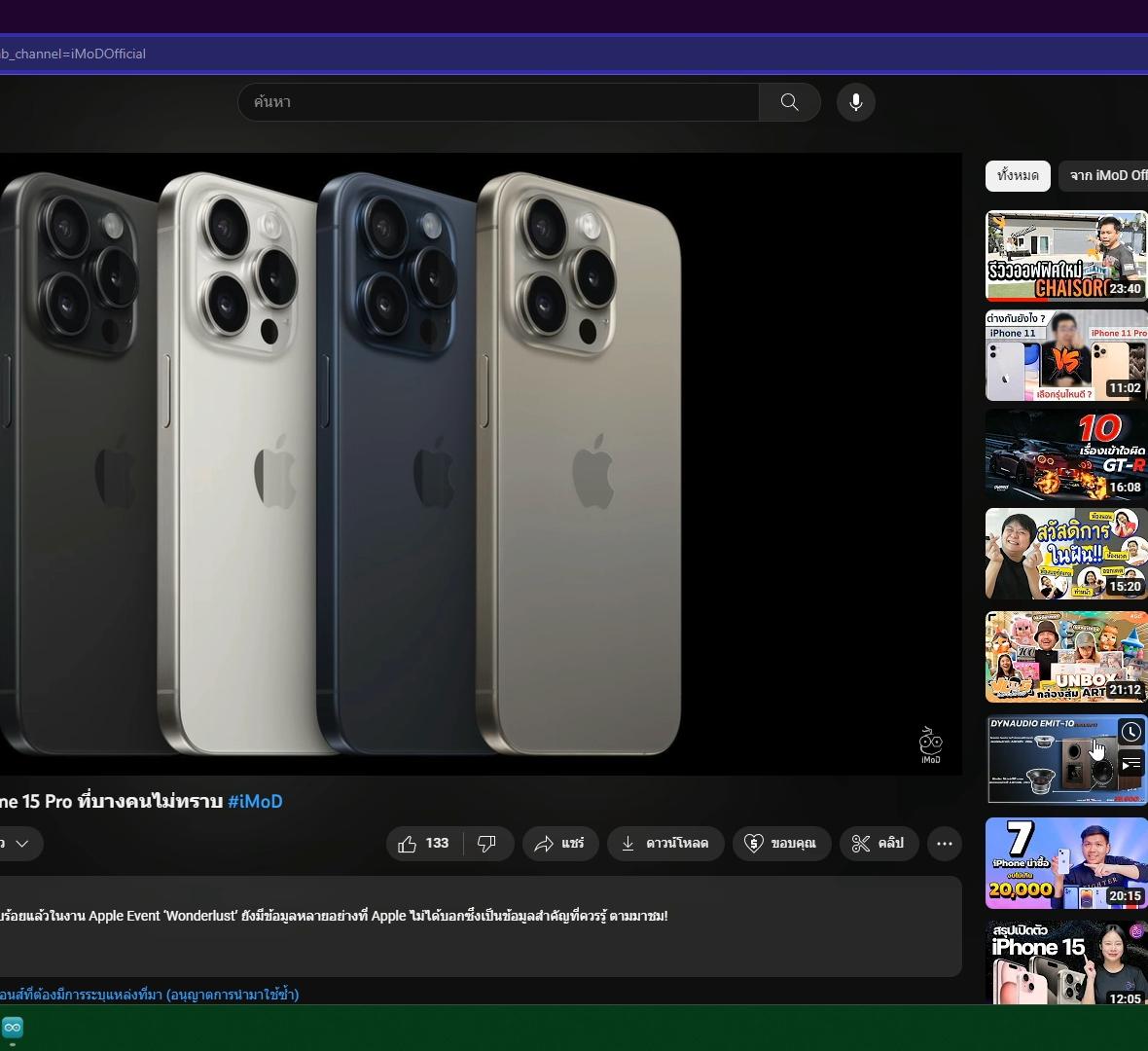Screen dimensions: 1148x1051
Task: Expand the video description text box
Action: coord(481,926)
